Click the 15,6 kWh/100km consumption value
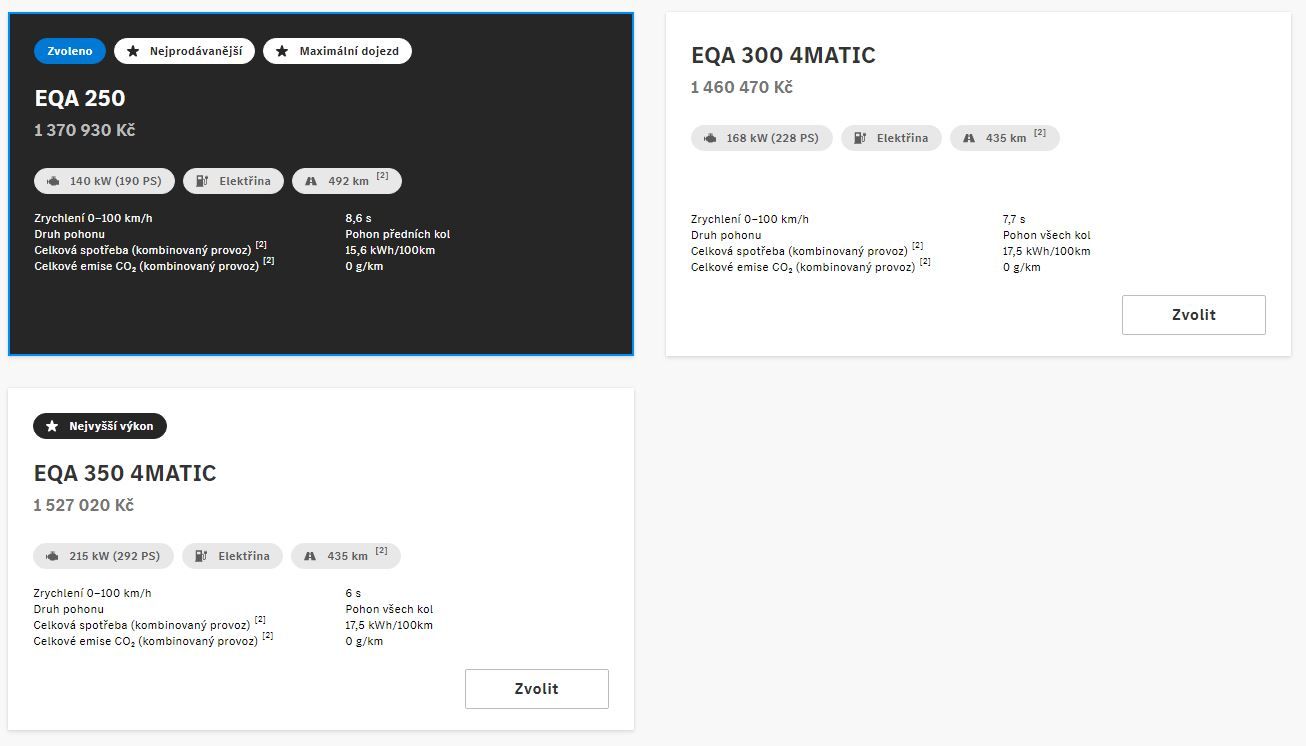The width and height of the screenshot is (1306, 746). [390, 250]
